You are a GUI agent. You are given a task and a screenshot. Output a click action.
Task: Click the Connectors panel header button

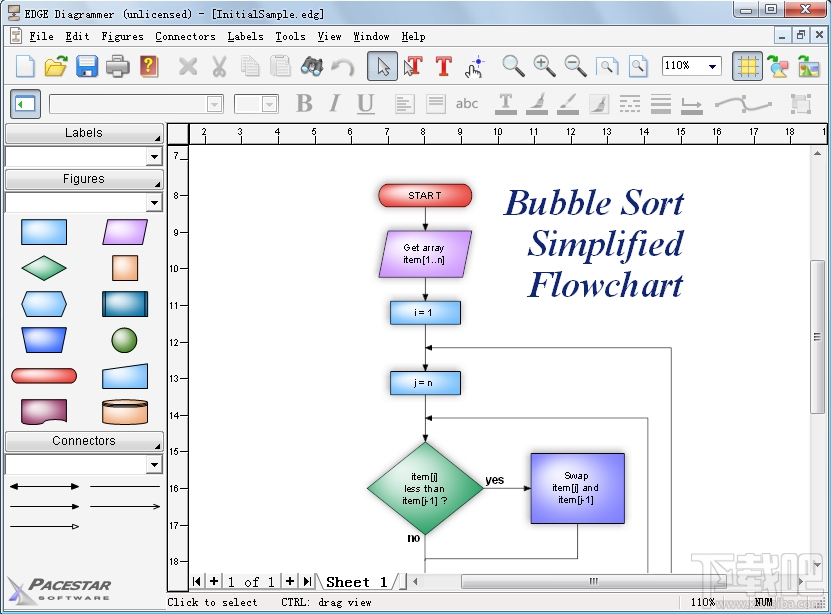pyautogui.click(x=84, y=441)
